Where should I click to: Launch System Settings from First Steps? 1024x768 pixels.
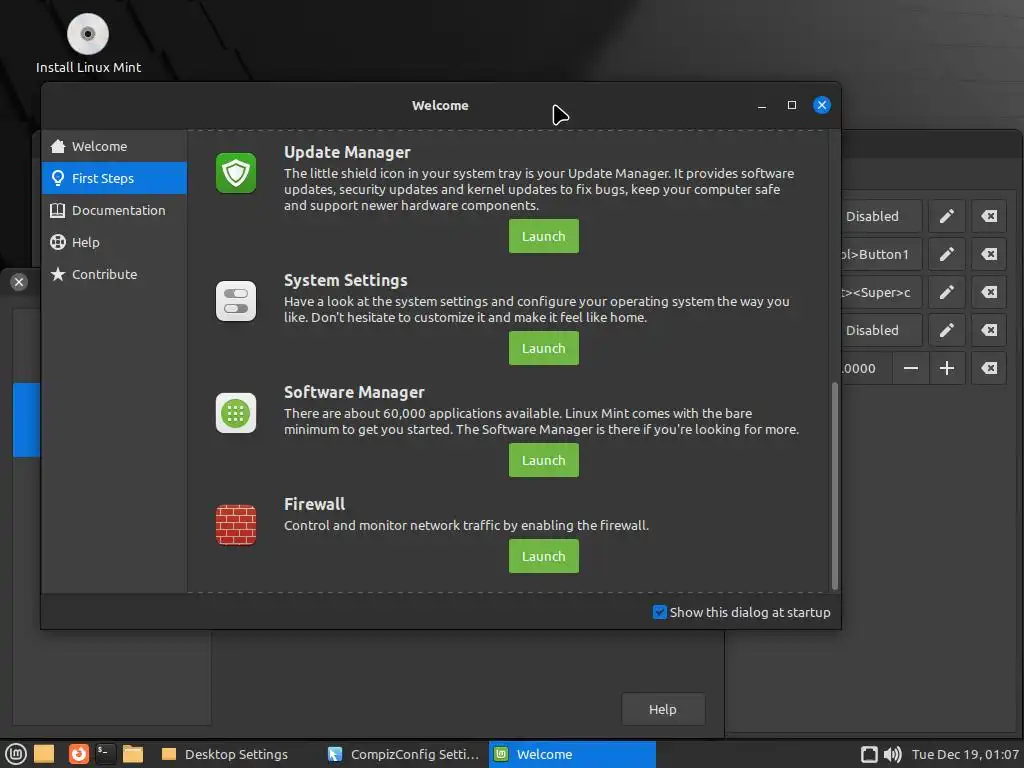543,348
